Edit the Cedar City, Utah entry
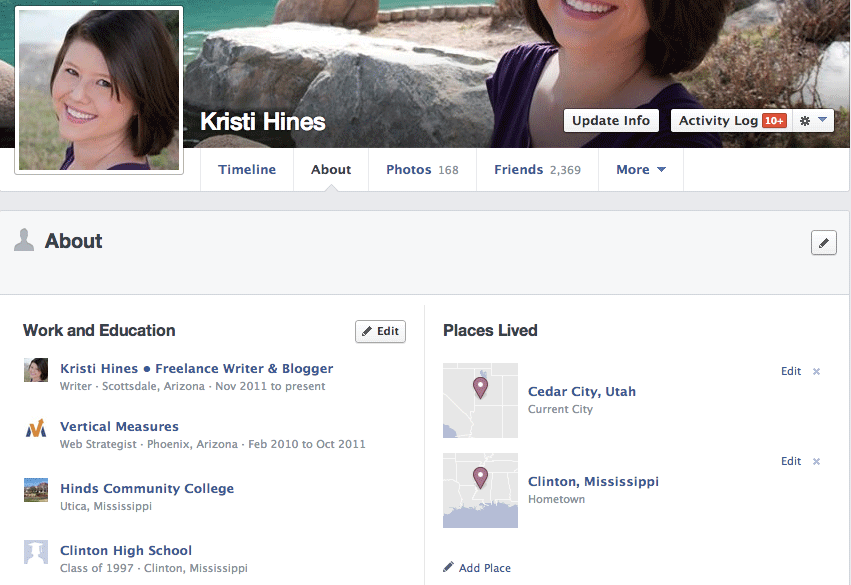 click(789, 371)
